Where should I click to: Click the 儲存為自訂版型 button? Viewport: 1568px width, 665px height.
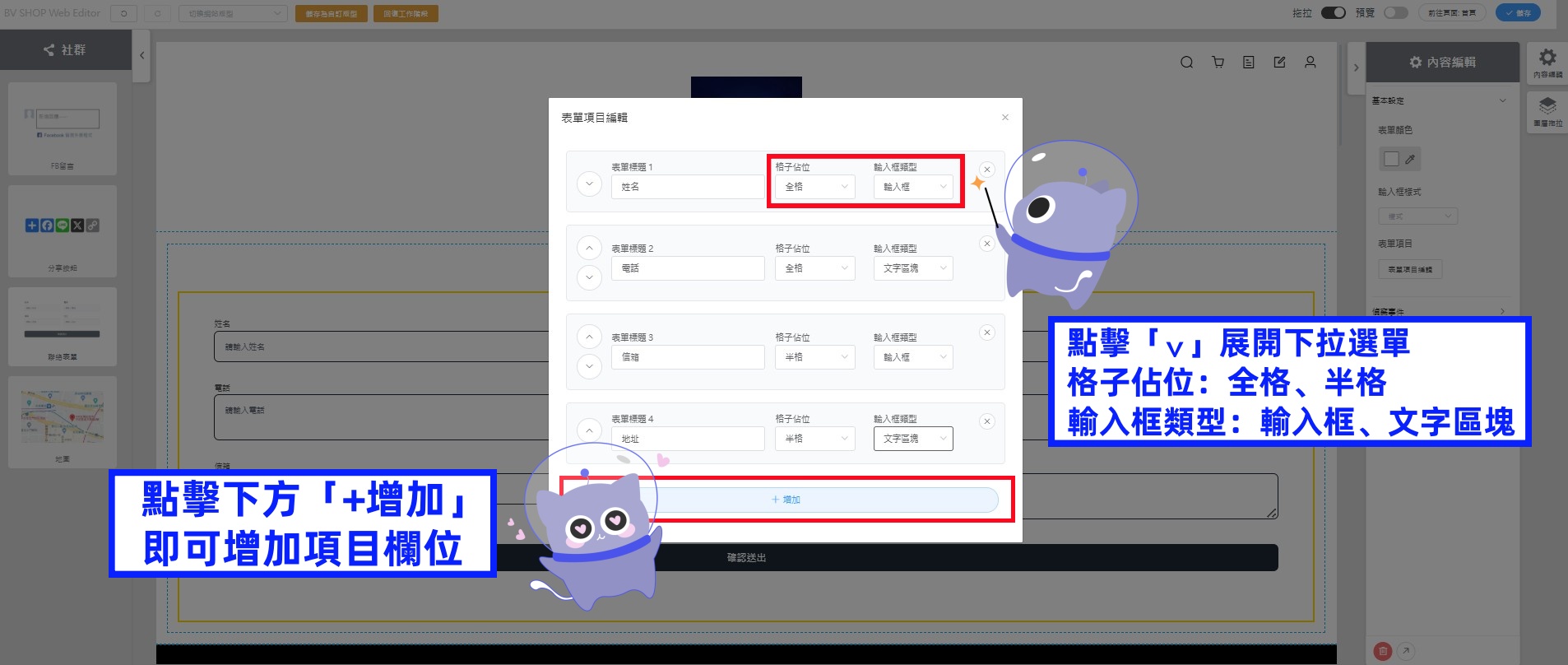point(331,14)
